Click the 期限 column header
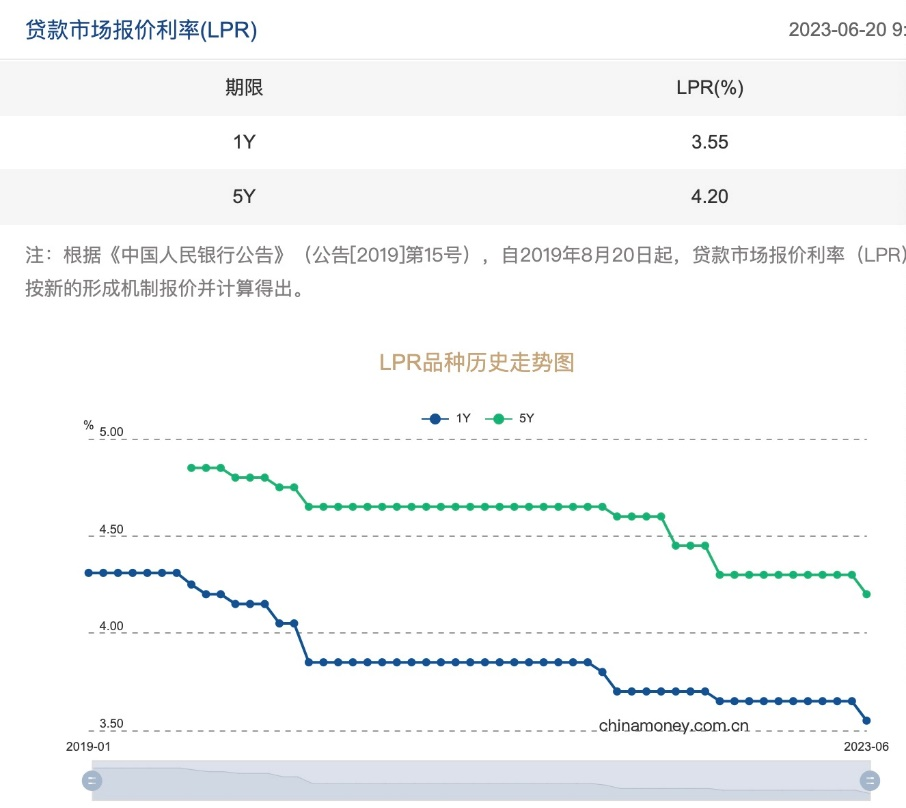906x808 pixels. [244, 87]
